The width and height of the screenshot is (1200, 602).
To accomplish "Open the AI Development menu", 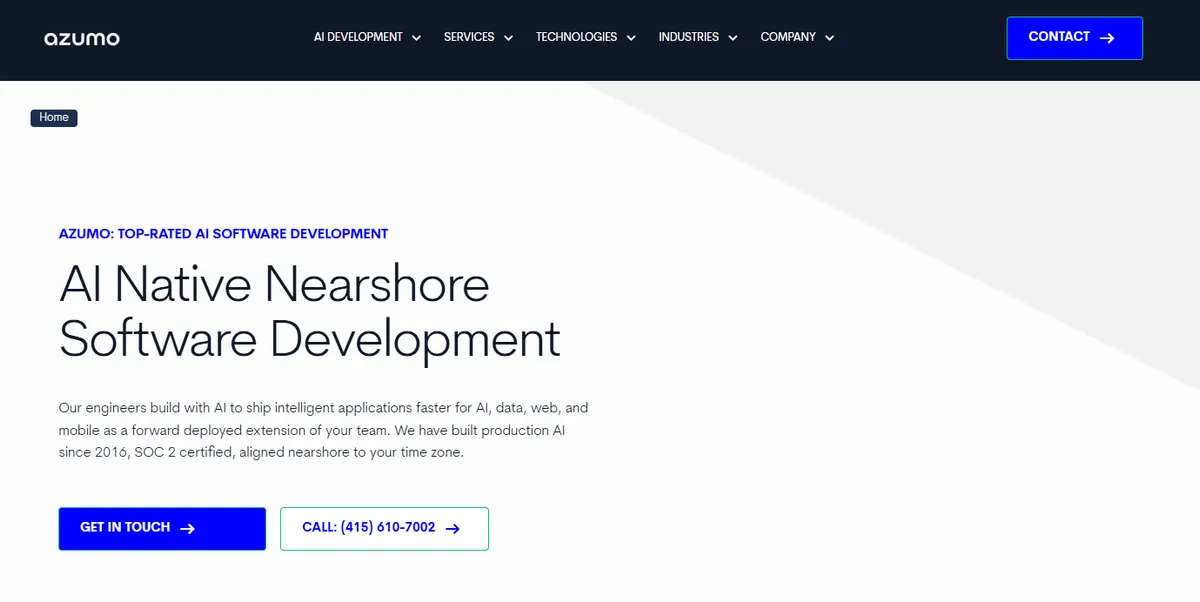I will click(x=358, y=37).
